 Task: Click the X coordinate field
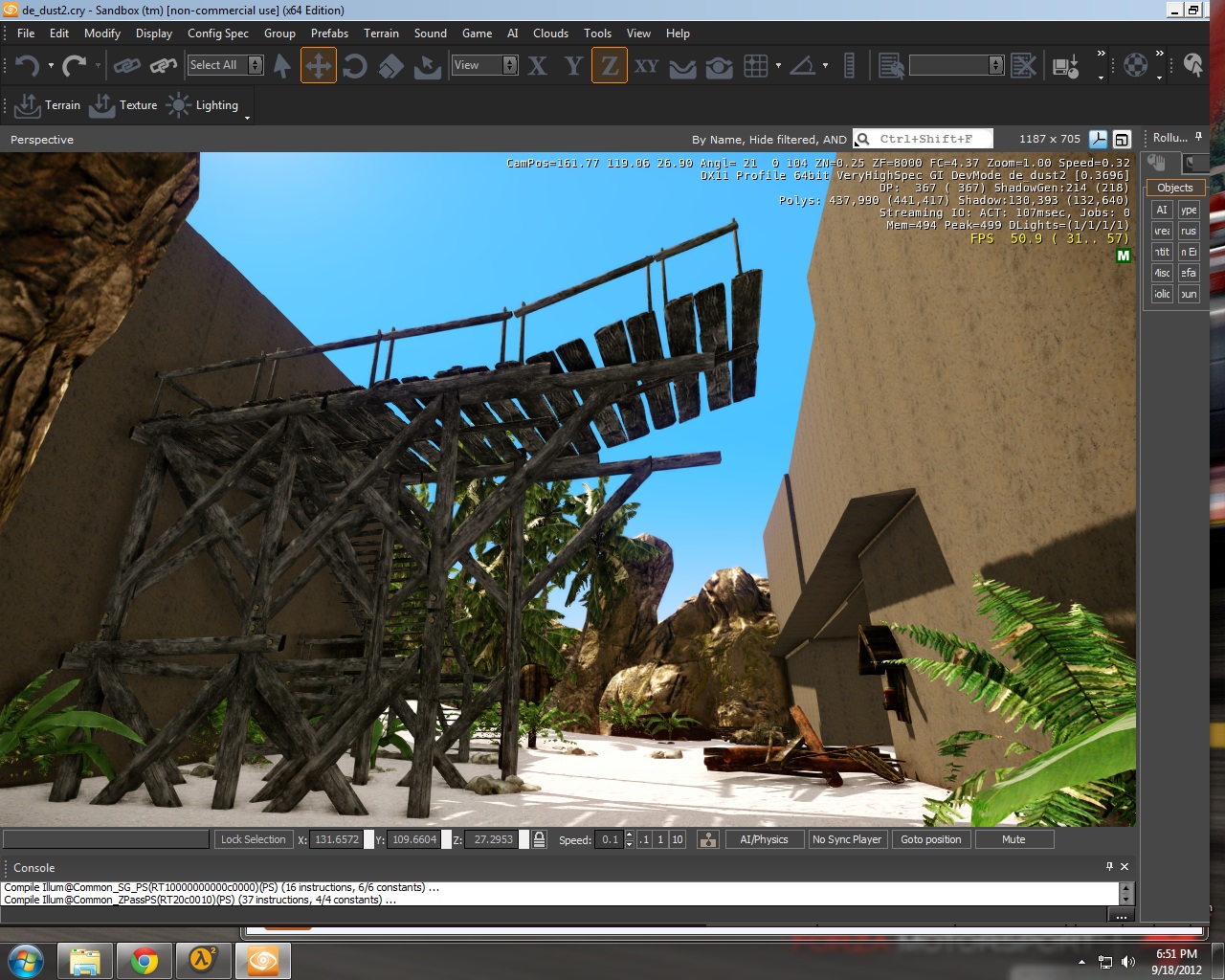(336, 839)
